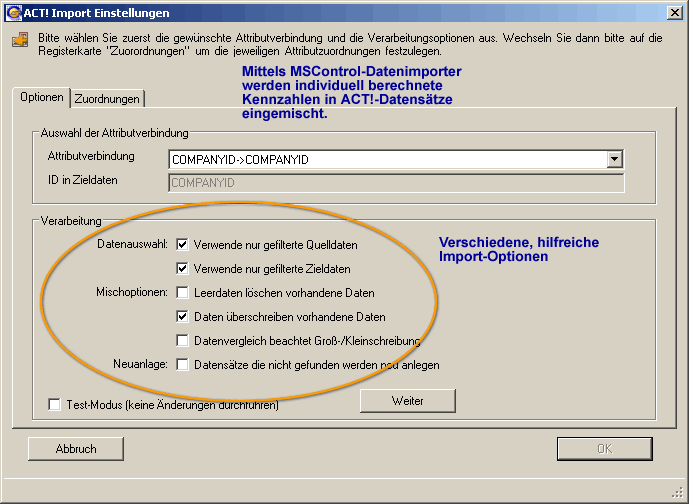The image size is (689, 504).
Task: Click the OK button
Action: point(605,449)
